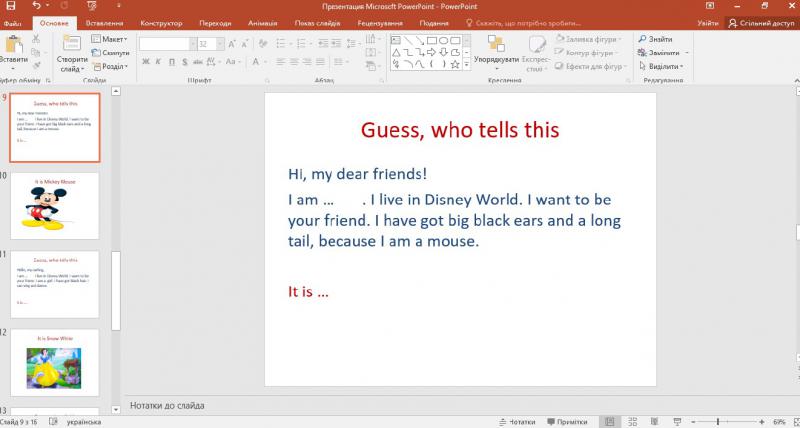Clear all text formatting
The height and width of the screenshot is (428, 800).
point(263,44)
